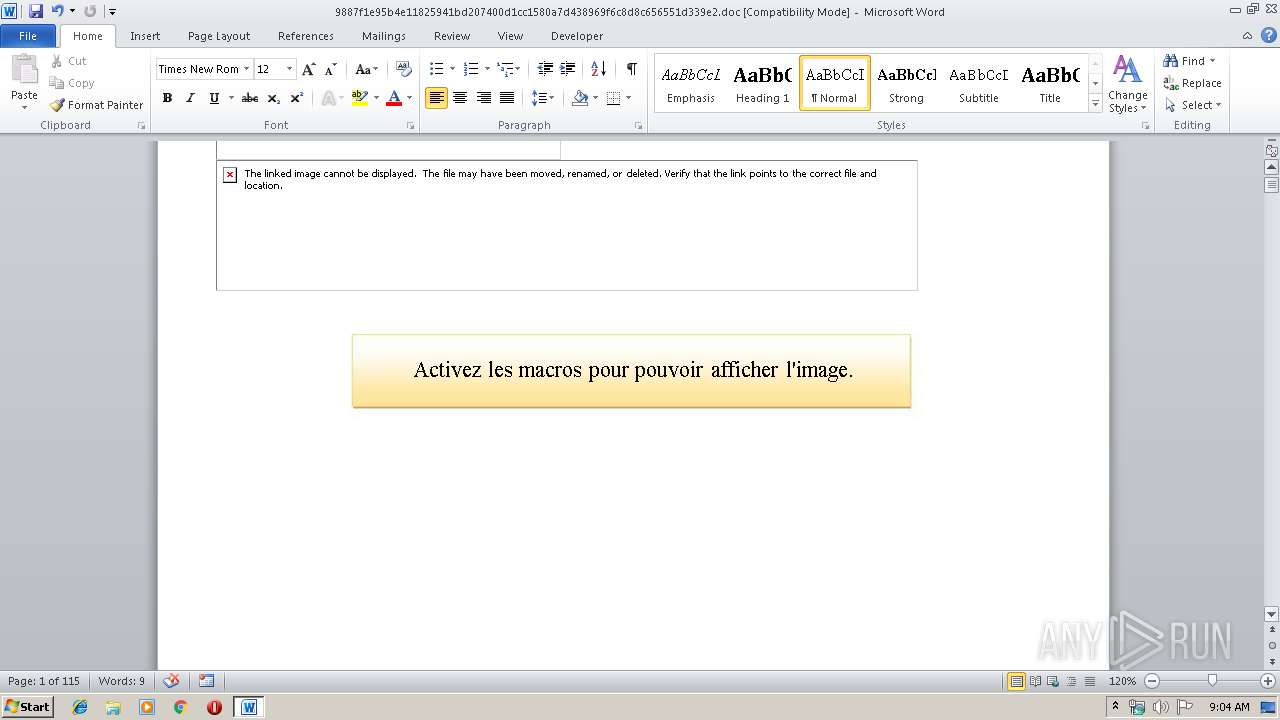1280x720 pixels.
Task: Expand the Bullets list dropdown
Action: tap(452, 69)
